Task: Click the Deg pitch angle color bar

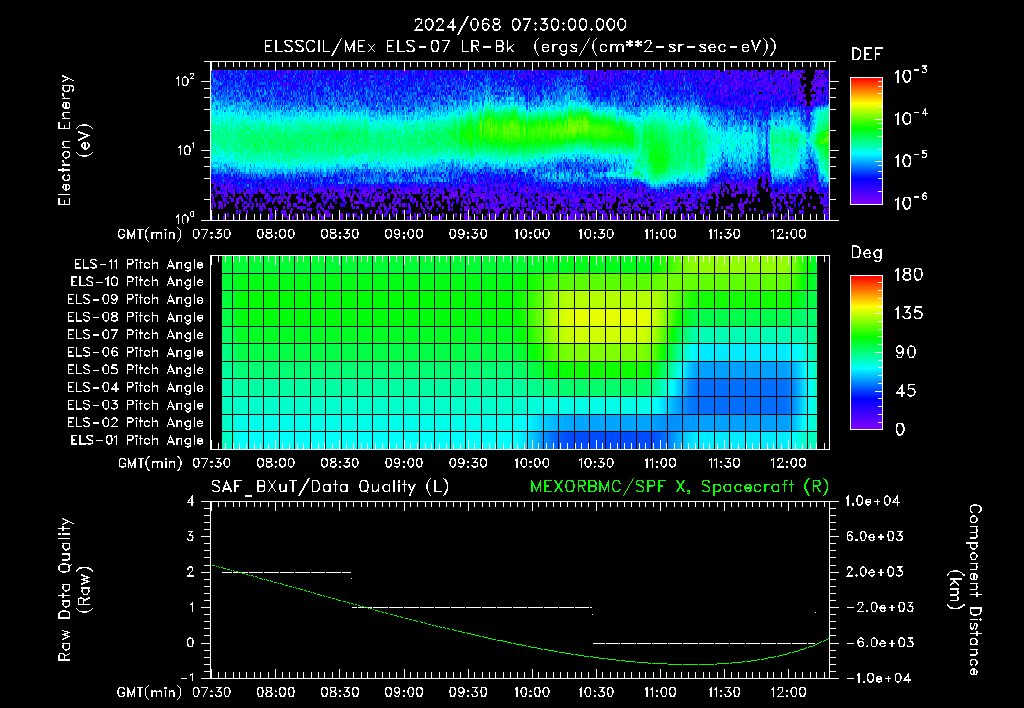Action: (866, 352)
